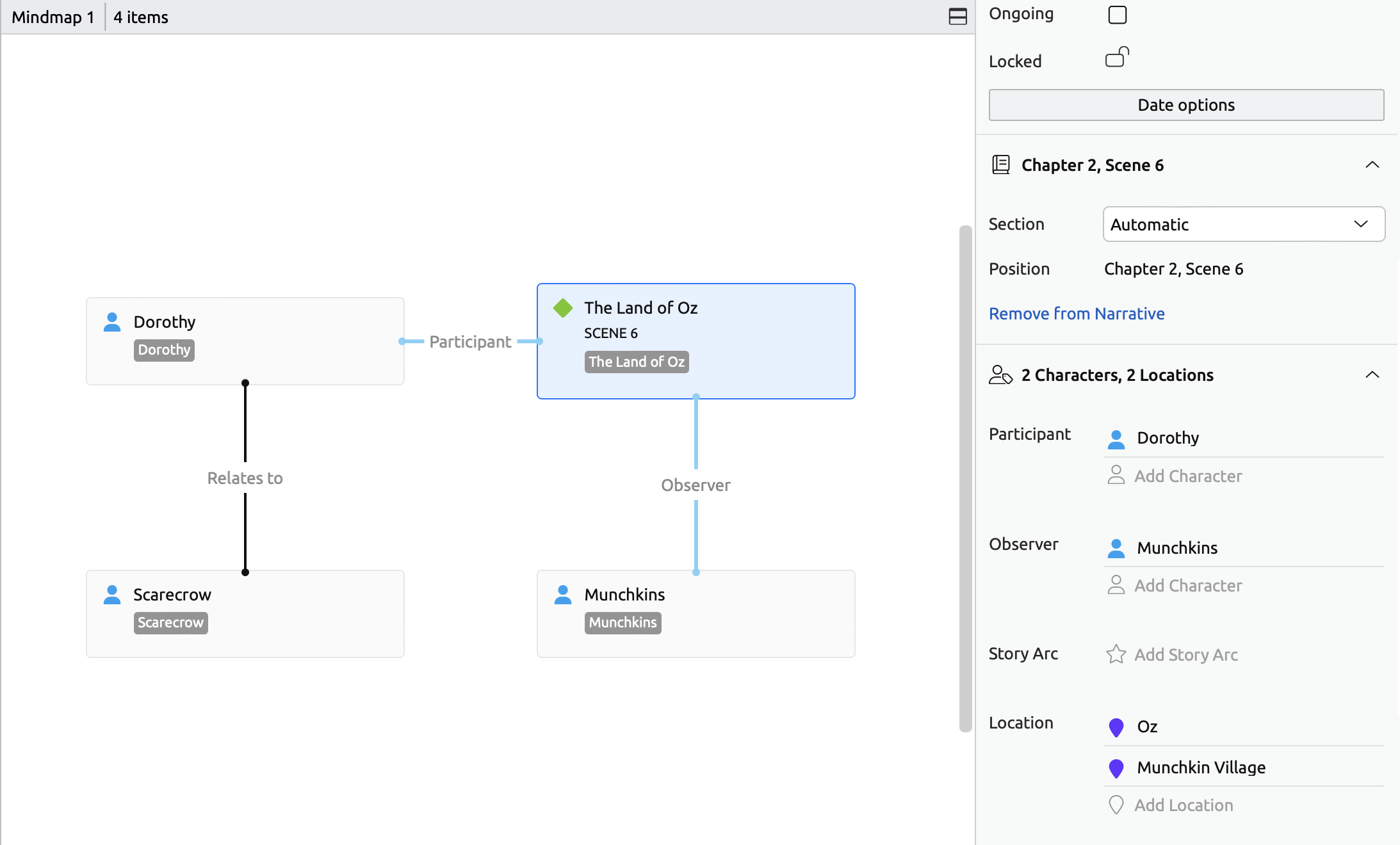Open the Section Automatic dropdown
This screenshot has height=845, width=1400.
pos(1244,224)
